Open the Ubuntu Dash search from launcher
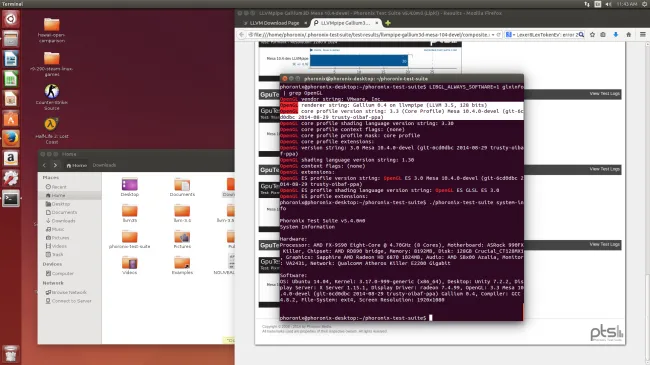The width and height of the screenshot is (650, 365). pos(11,19)
